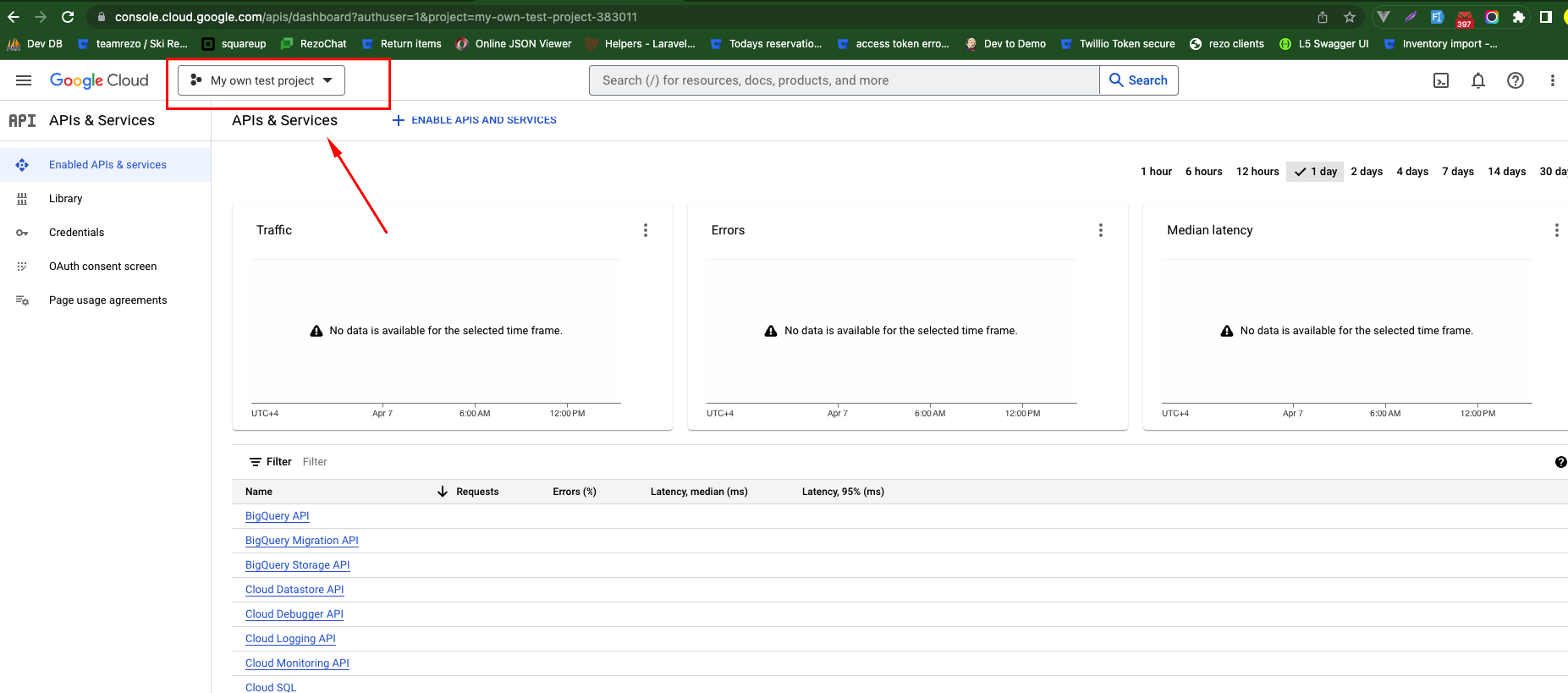Image resolution: width=1568 pixels, height=693 pixels.
Task: Go back using browser back arrow
Action: pyautogui.click(x=14, y=17)
